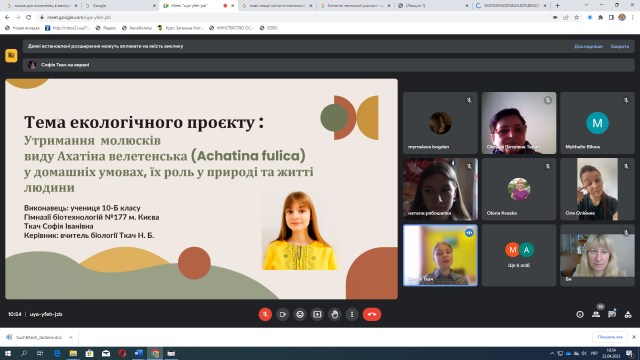Click the share page icon in address bar
Screen dimensions: 640x360
pos(566,17)
